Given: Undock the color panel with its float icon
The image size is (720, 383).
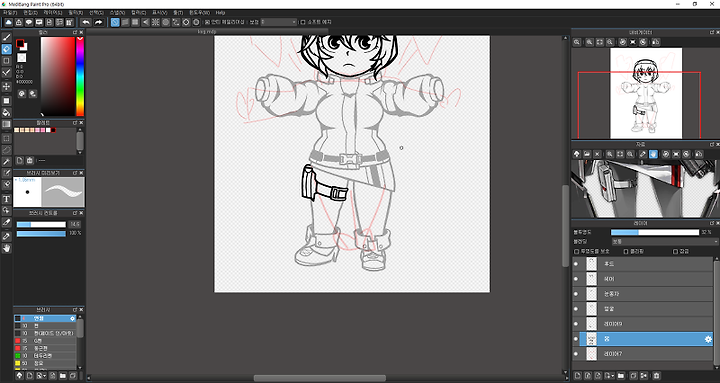Looking at the screenshot, I should pos(75,32).
